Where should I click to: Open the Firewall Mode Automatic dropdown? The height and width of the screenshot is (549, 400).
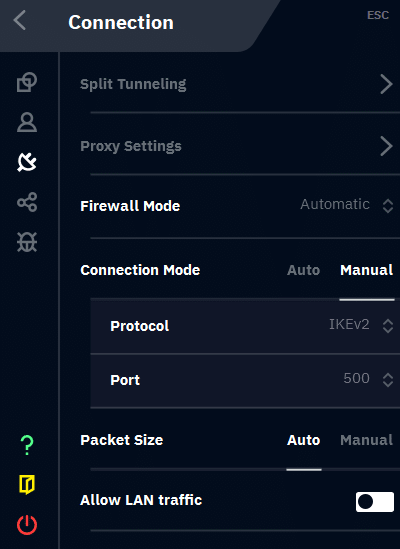pyautogui.click(x=347, y=205)
